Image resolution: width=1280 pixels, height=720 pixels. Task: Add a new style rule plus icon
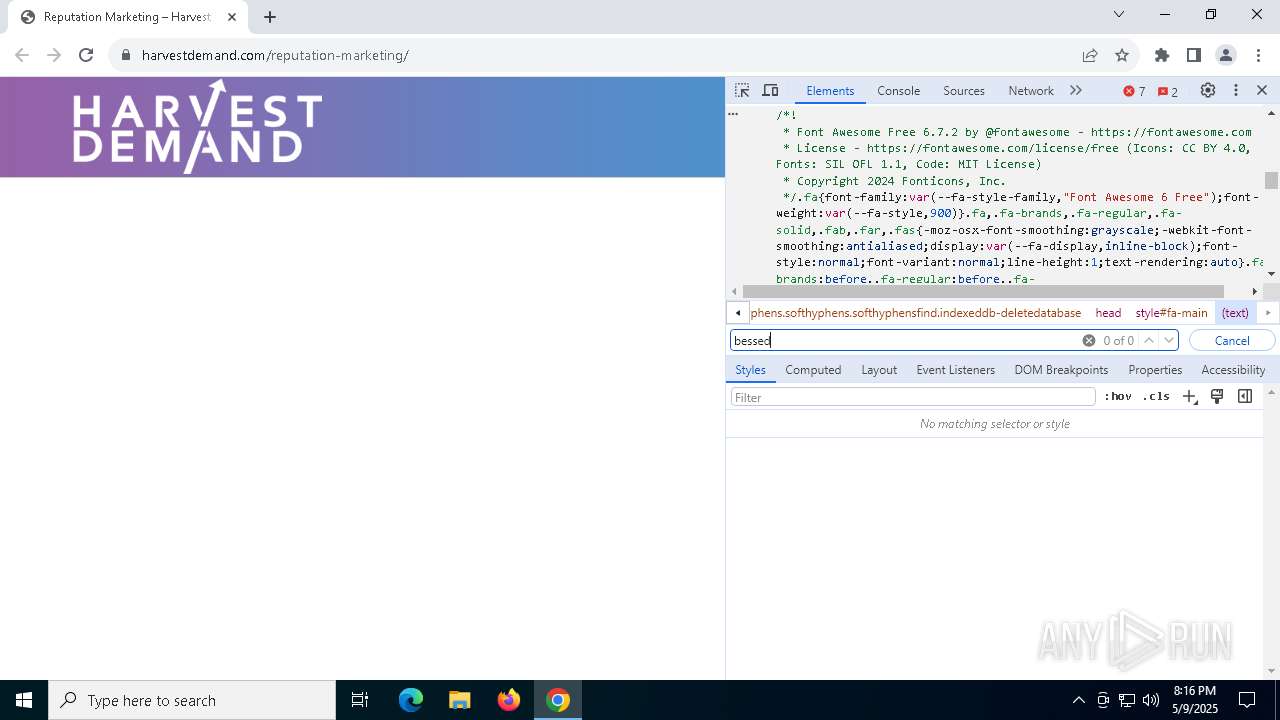(x=1189, y=397)
